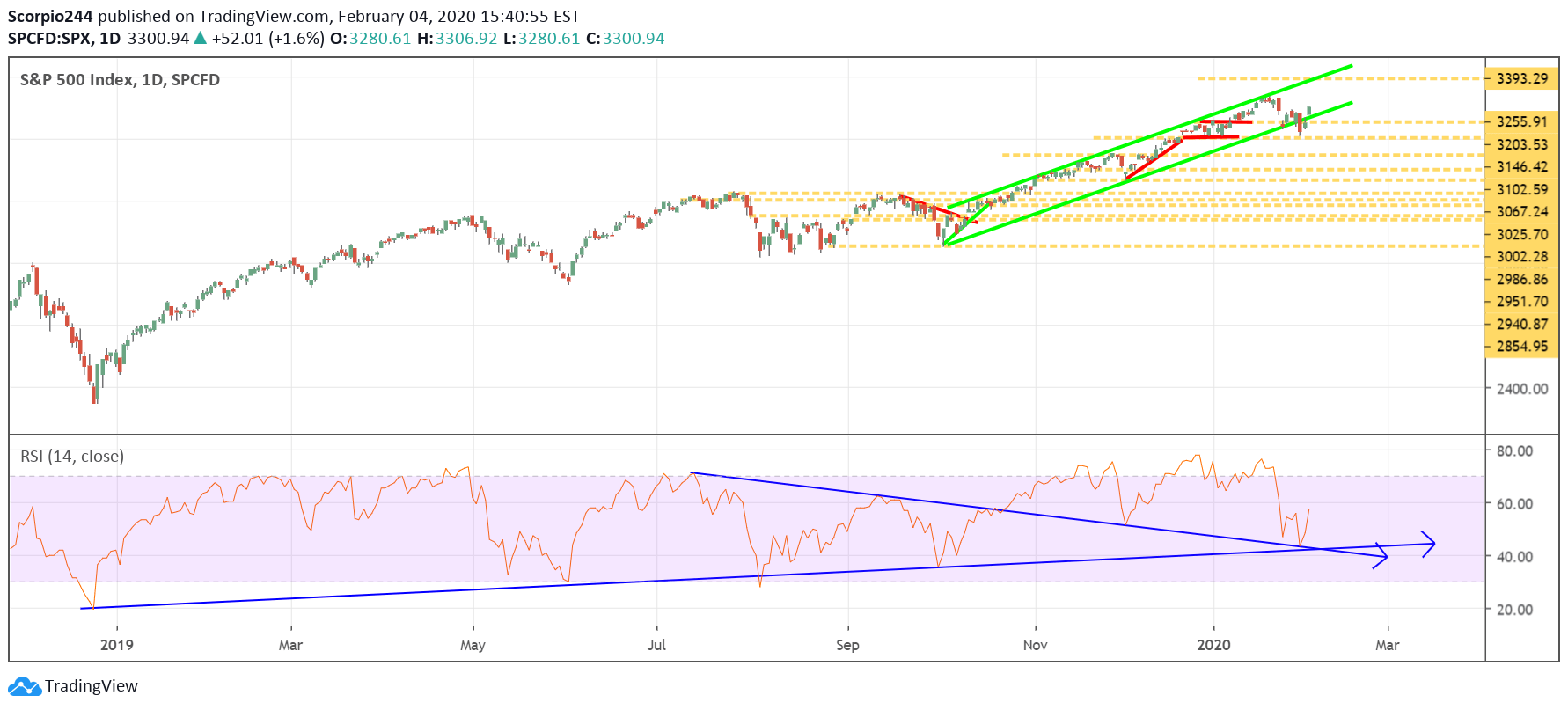This screenshot has width=1568, height=710.
Task: Click the high value H:3306.92
Action: pyautogui.click(x=457, y=38)
